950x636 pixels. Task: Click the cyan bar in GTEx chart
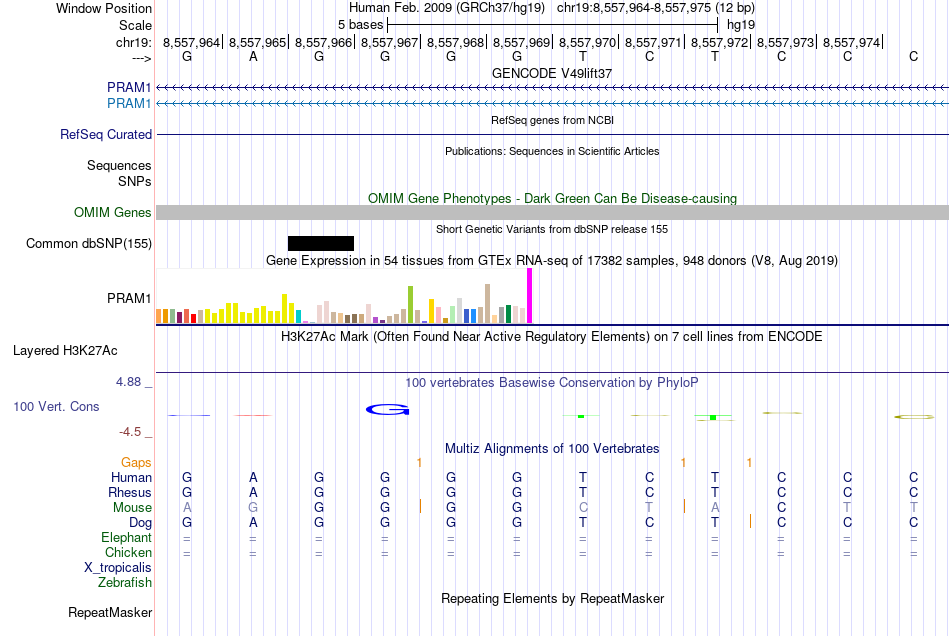[298, 316]
